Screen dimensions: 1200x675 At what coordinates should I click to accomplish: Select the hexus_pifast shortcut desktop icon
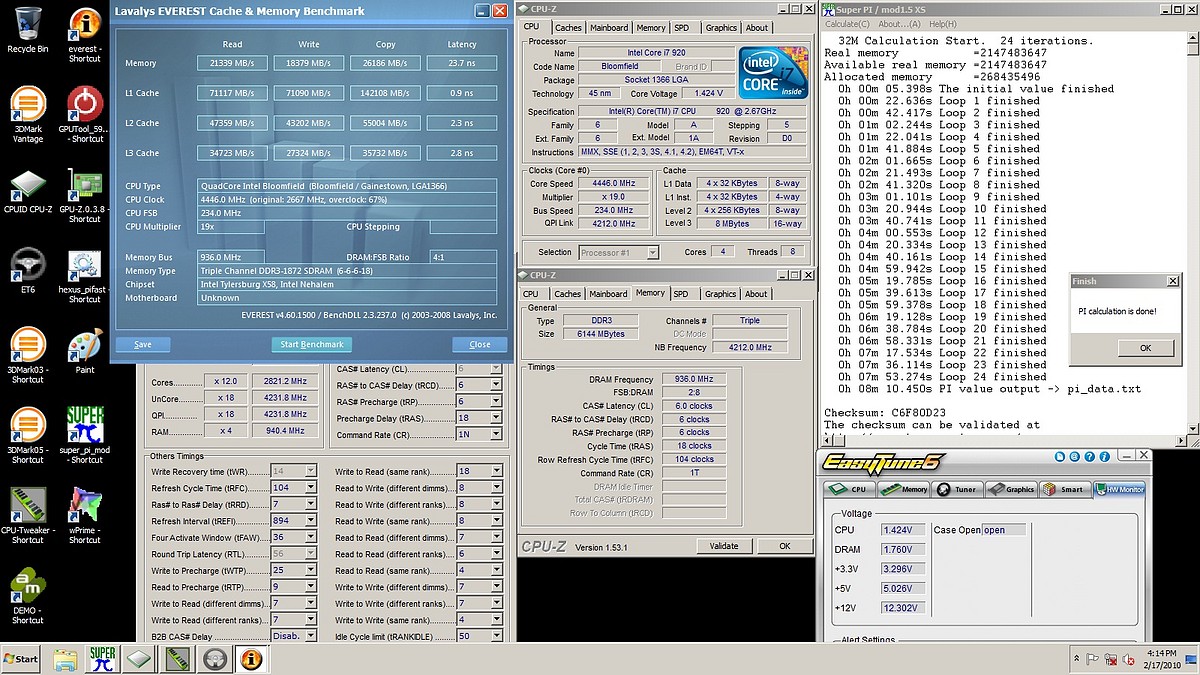pyautogui.click(x=85, y=277)
